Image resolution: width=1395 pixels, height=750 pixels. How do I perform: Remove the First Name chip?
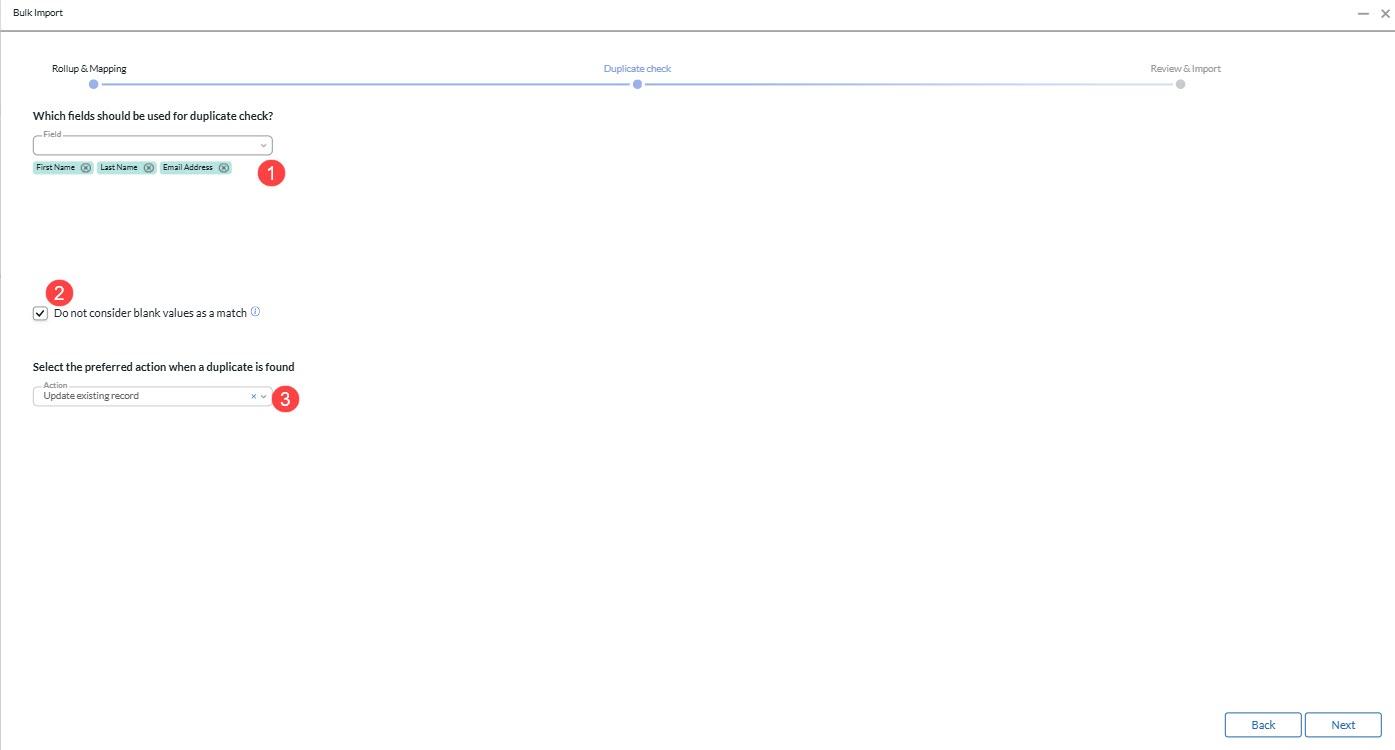point(86,168)
